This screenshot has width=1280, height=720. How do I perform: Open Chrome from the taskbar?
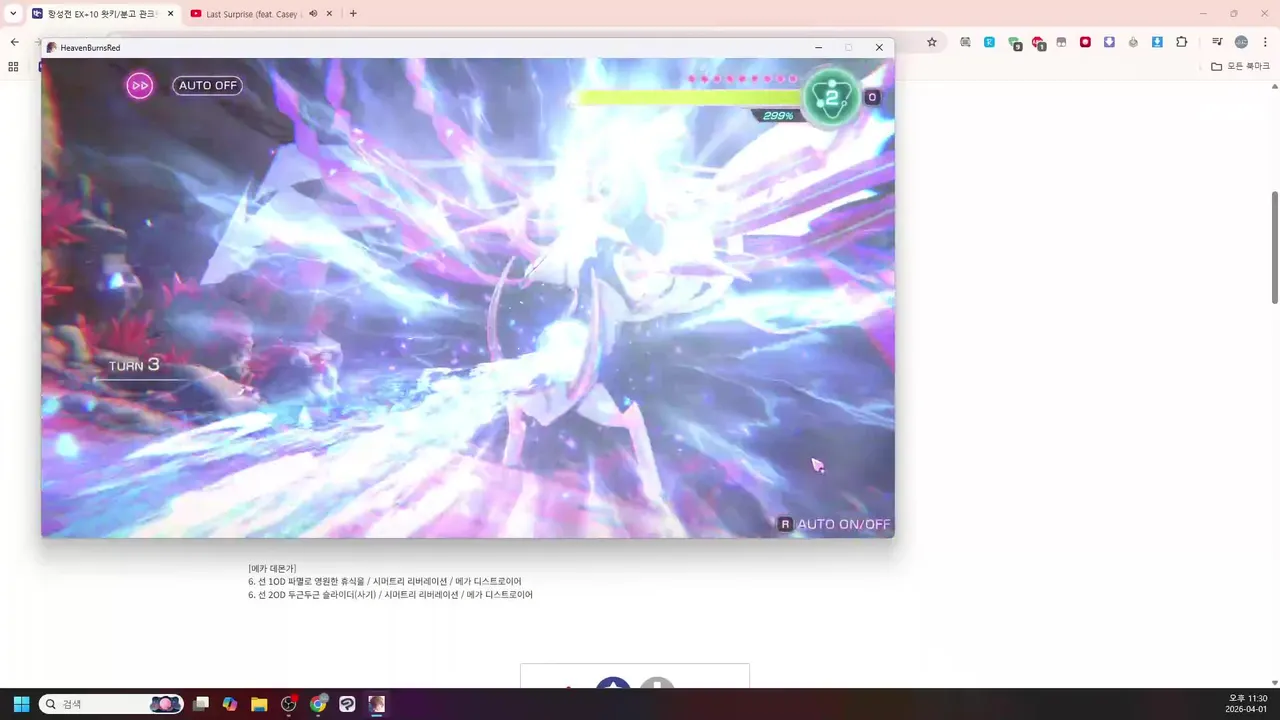[318, 704]
